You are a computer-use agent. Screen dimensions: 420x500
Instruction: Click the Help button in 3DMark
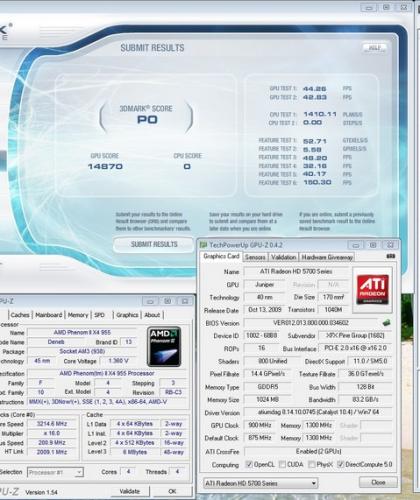click(x=375, y=48)
